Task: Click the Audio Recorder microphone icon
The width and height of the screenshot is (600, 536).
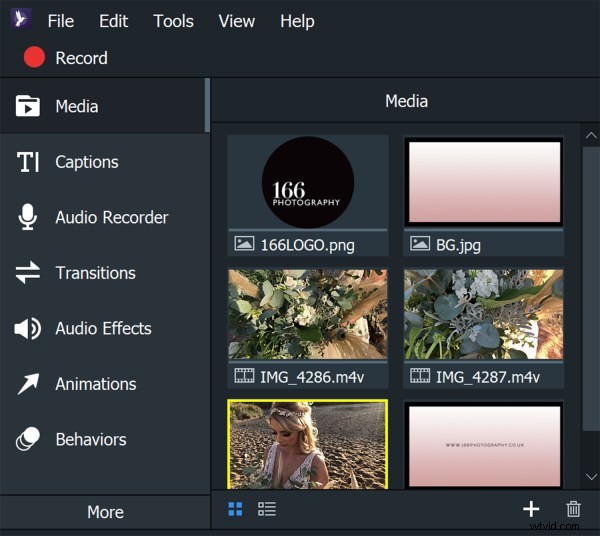Action: point(28,217)
